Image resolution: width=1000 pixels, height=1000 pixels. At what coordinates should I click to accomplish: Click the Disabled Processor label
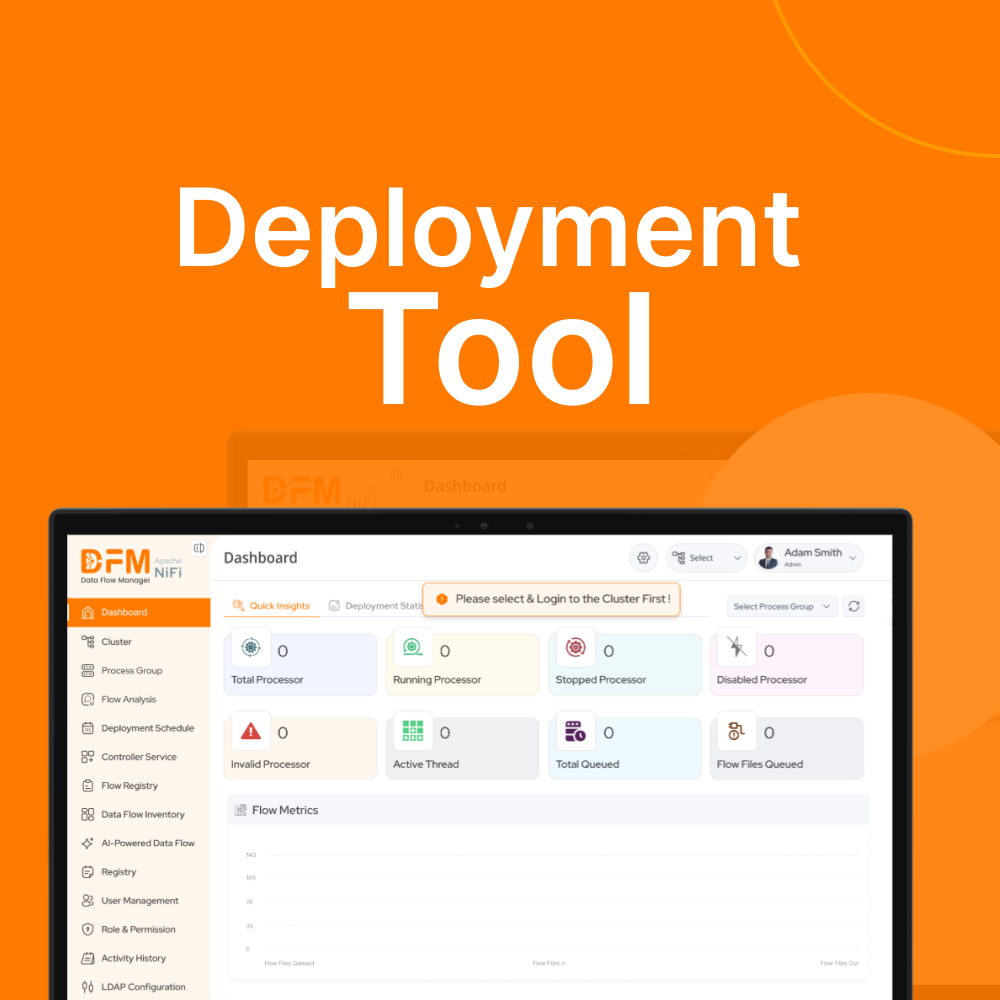pyautogui.click(x=762, y=680)
